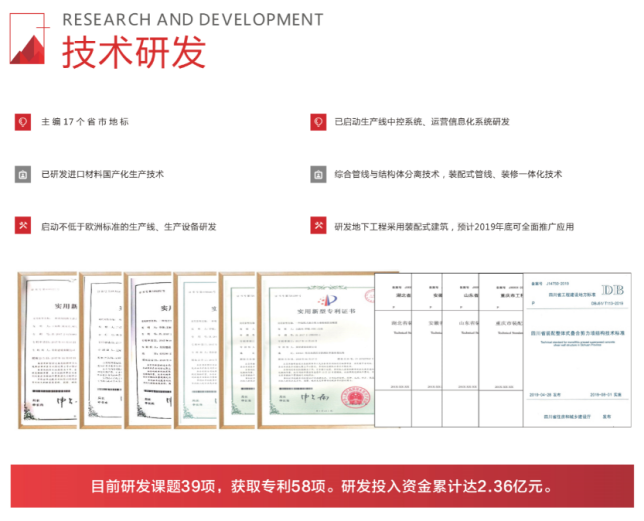The image size is (644, 521).
Task: Click the tools icon beside 研发地下工程采用装配式建筑
Action: coord(318,227)
